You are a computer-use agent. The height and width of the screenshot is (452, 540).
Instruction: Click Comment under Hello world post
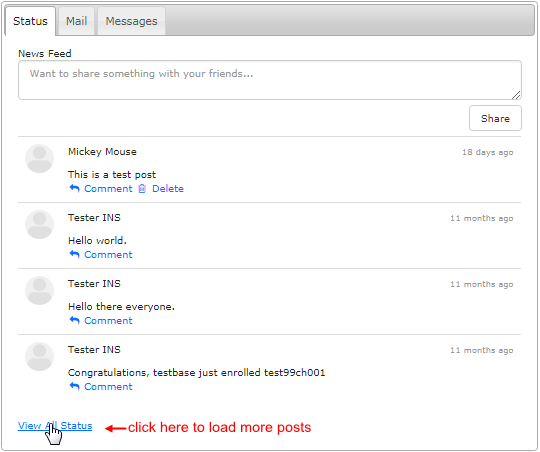click(108, 255)
